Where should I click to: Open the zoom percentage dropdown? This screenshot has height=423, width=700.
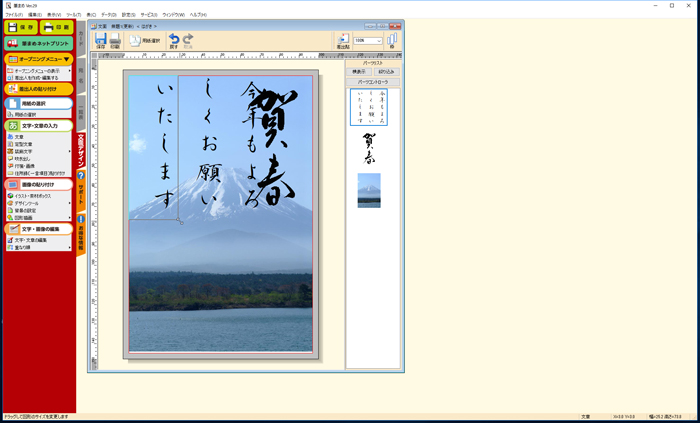click(379, 41)
